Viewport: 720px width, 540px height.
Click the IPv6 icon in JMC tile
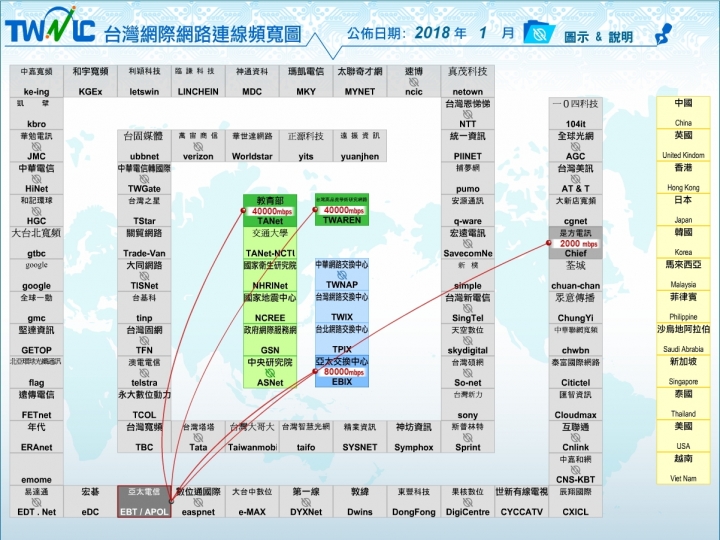pos(36,146)
